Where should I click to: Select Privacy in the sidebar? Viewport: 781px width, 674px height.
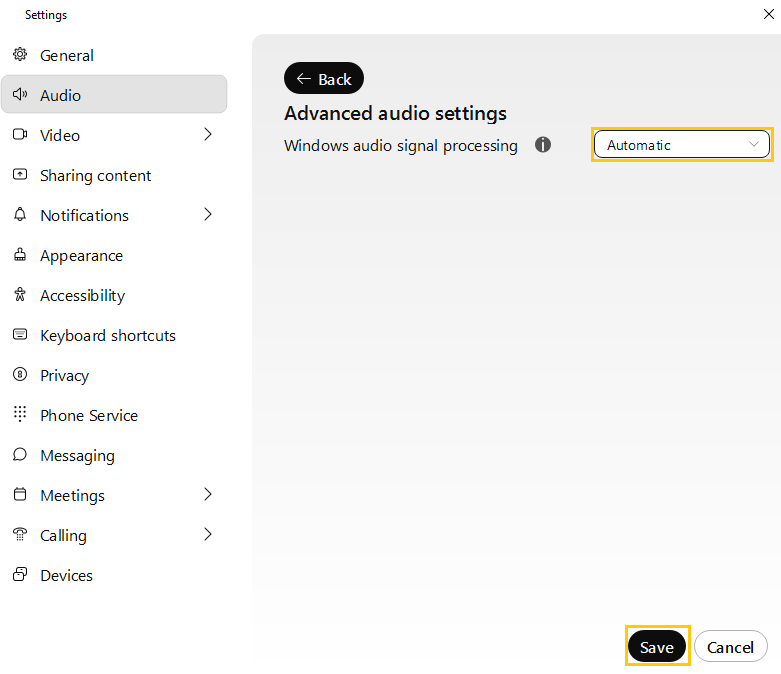64,375
